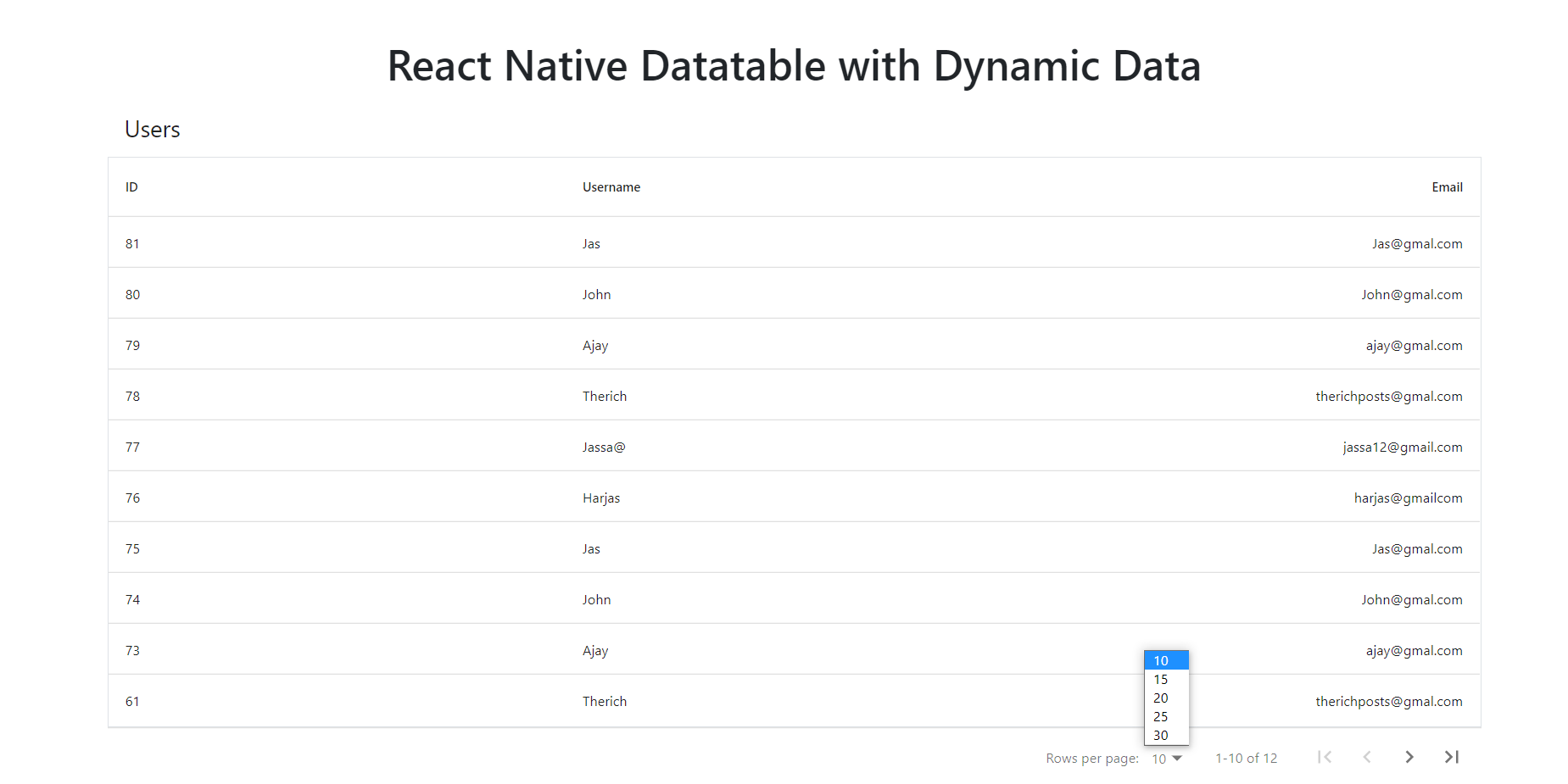Select 15 rows per page

coord(1161,679)
